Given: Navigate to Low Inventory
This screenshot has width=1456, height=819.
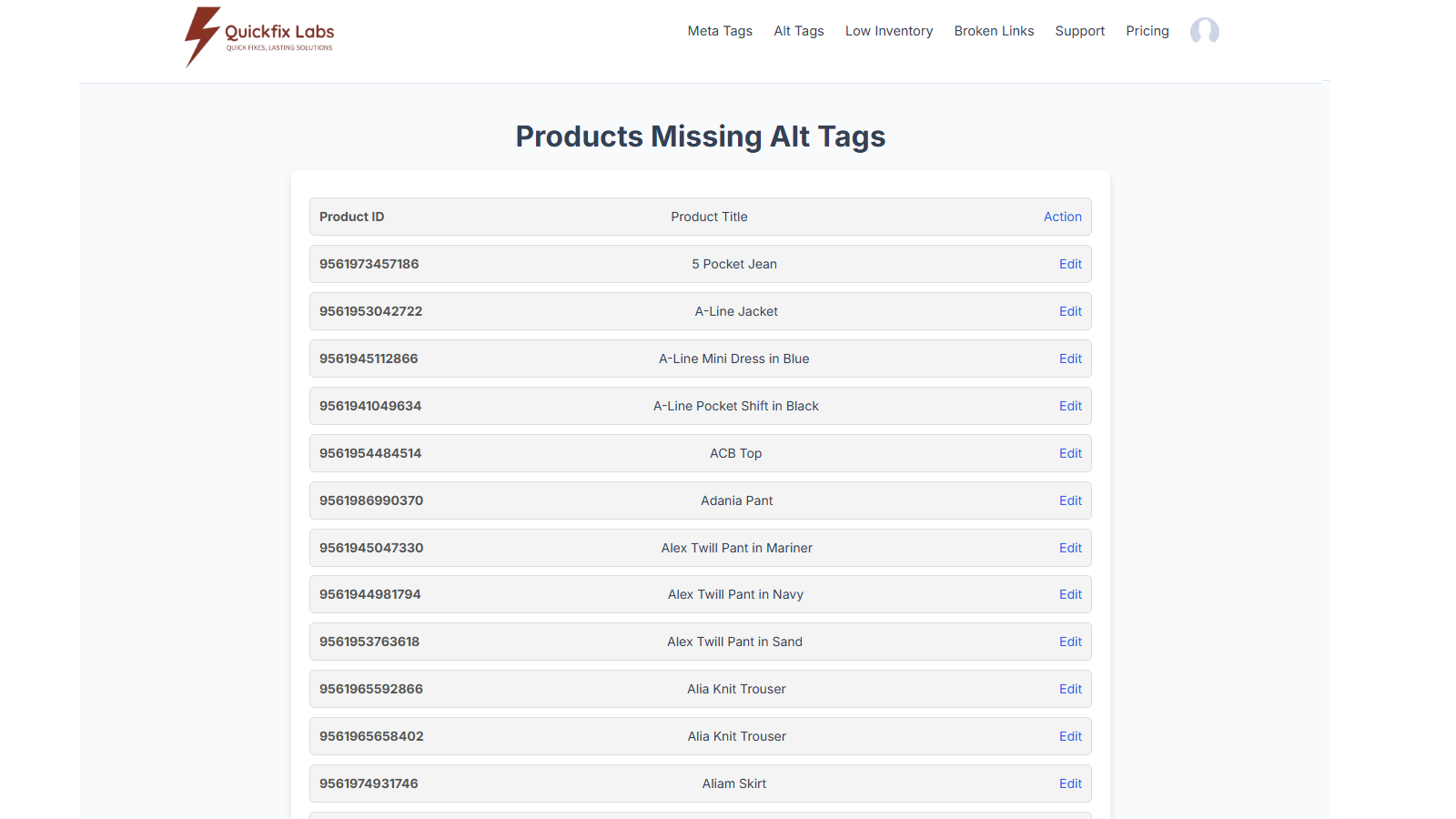Looking at the screenshot, I should tap(888, 30).
